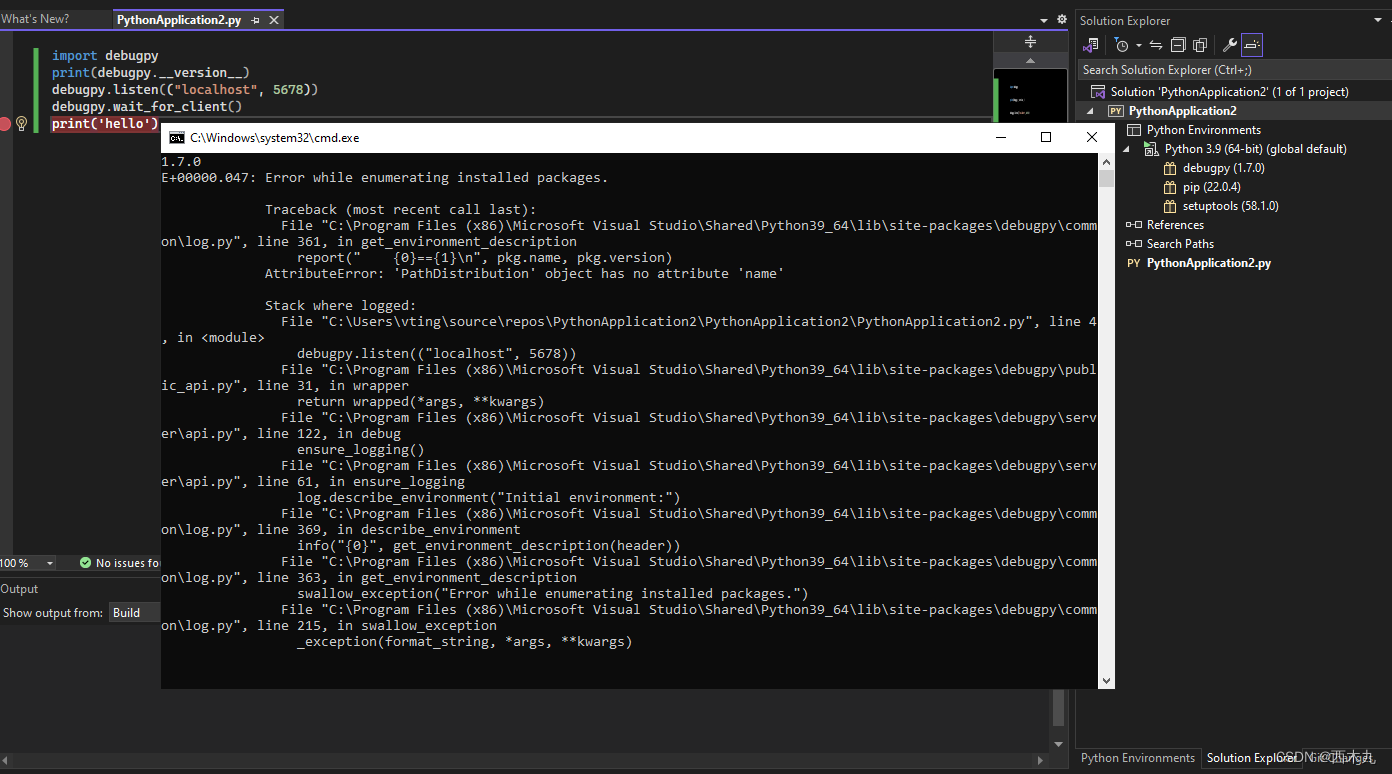Switch to Solution Explorer bottom tab
The width and height of the screenshot is (1392, 774).
(1251, 758)
